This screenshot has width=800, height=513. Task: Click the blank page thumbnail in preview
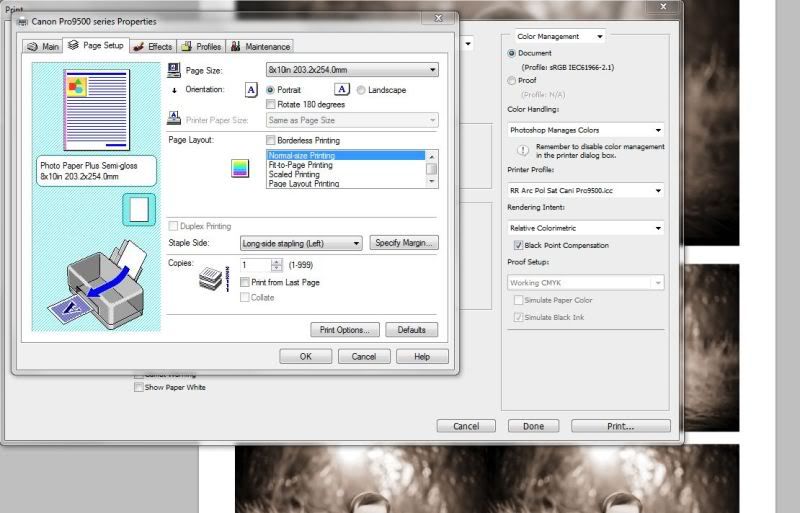138,210
